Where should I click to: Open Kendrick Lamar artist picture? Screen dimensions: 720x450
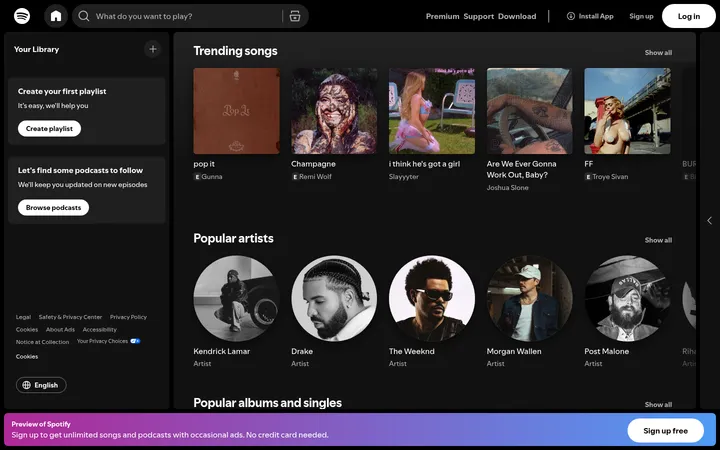click(x=236, y=298)
